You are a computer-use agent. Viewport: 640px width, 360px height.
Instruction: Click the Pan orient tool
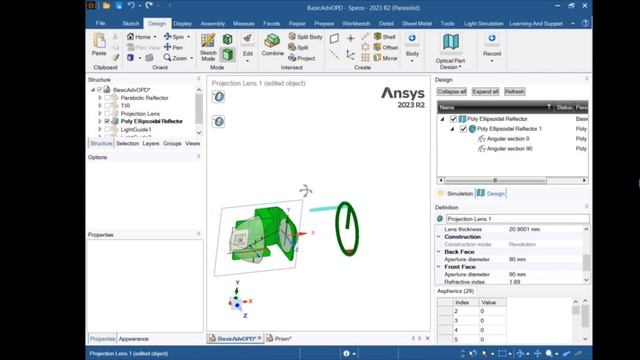[173, 47]
